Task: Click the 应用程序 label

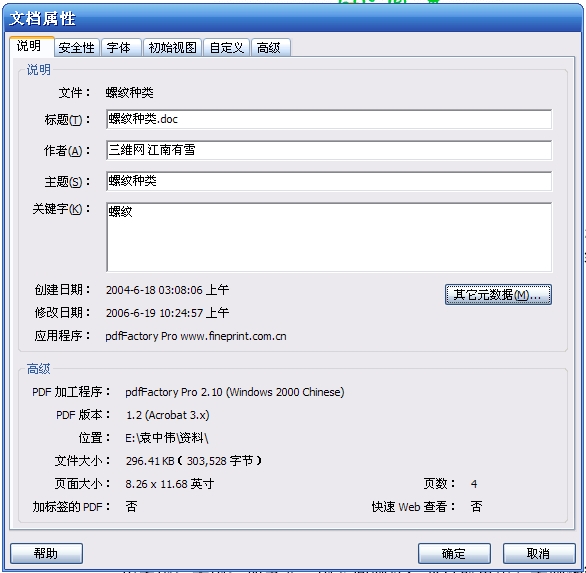Action: pyautogui.click(x=62, y=336)
